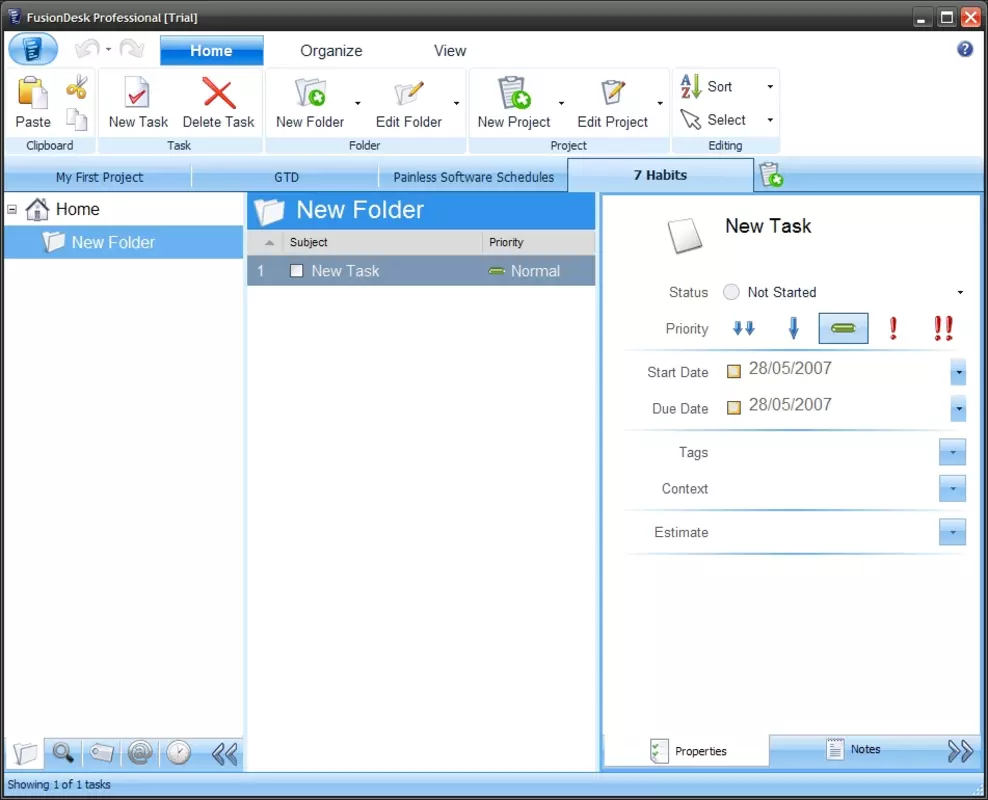Viewport: 988px width, 800px height.
Task: Open the GTD project tab
Action: (x=286, y=177)
